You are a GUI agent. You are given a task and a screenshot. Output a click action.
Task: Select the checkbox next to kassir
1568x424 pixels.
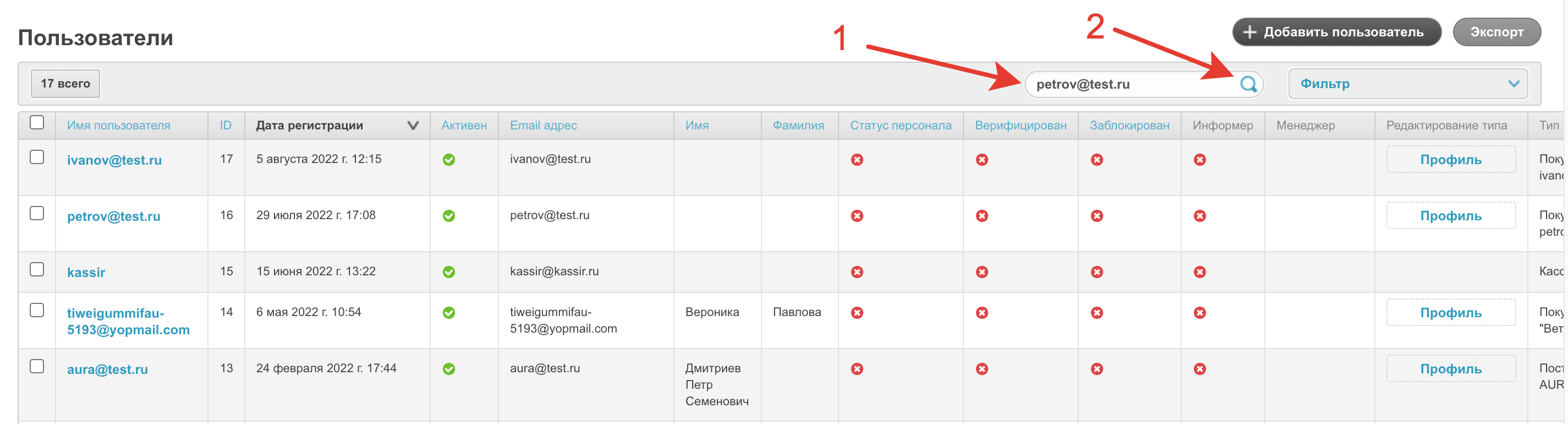37,269
